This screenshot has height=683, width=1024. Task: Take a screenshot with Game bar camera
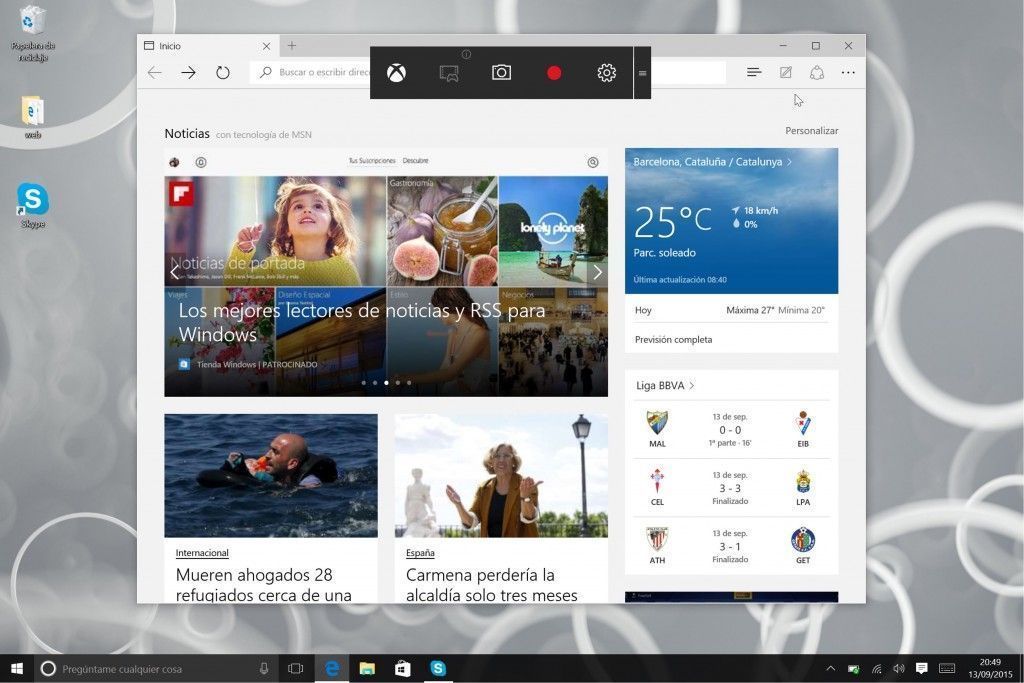(x=501, y=72)
